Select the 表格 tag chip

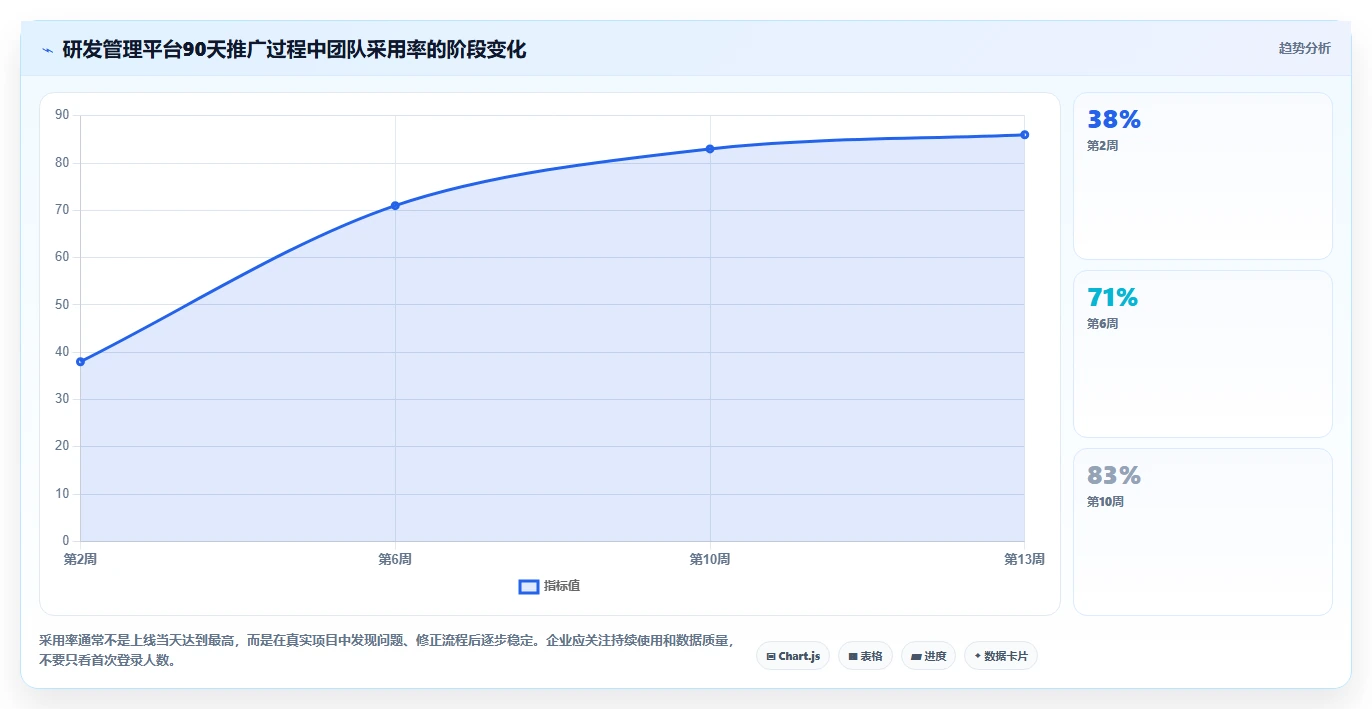(x=865, y=656)
